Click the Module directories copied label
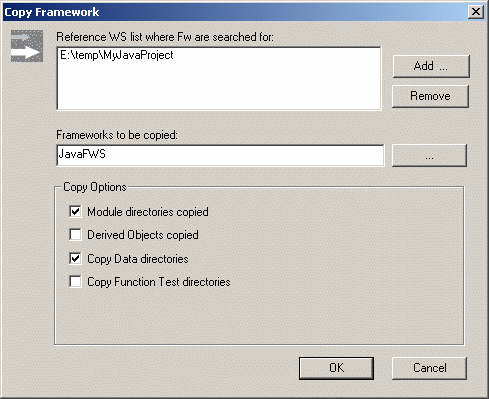Viewport: 489px width, 399px height. (x=148, y=212)
